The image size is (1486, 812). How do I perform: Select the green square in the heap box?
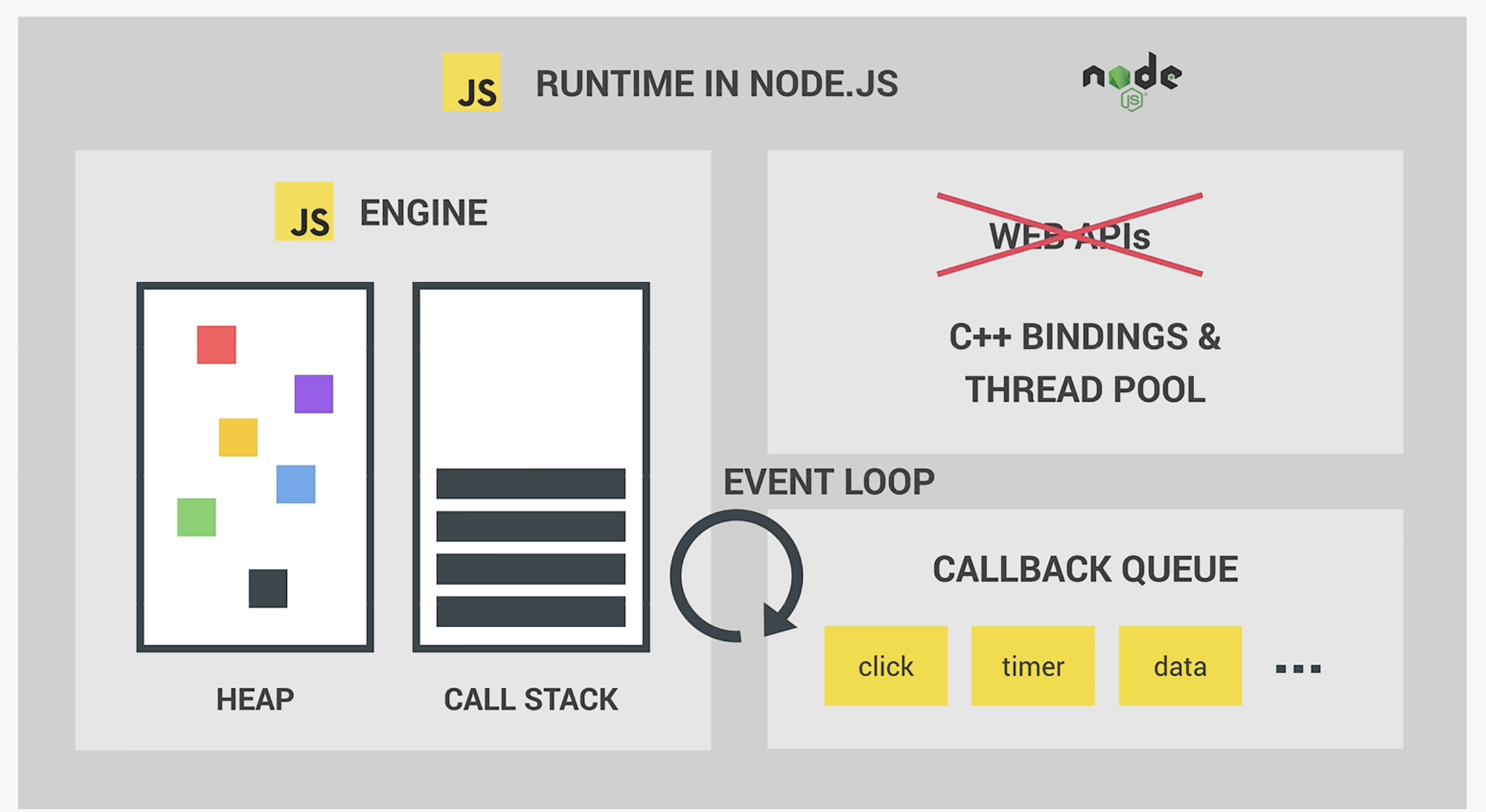click(195, 516)
